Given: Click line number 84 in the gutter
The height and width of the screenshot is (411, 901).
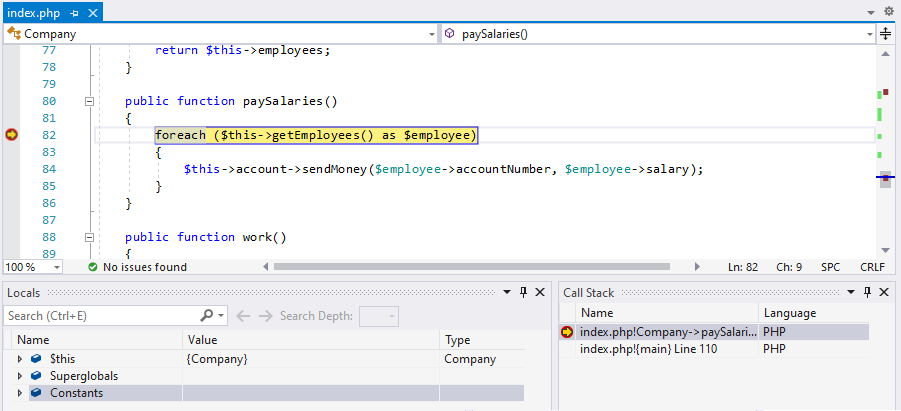Looking at the screenshot, I should [49, 170].
